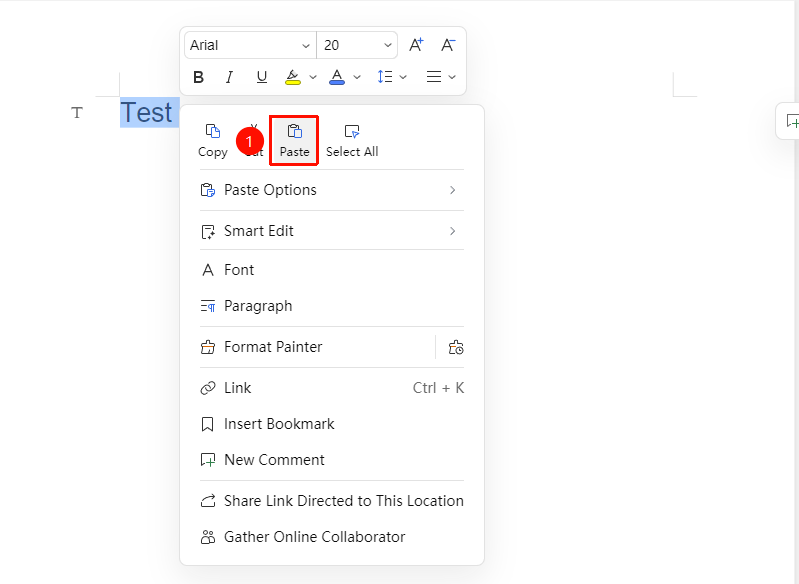Expand Smart Edit chevron arrow
Screen dimensions: 799x584
tap(452, 231)
